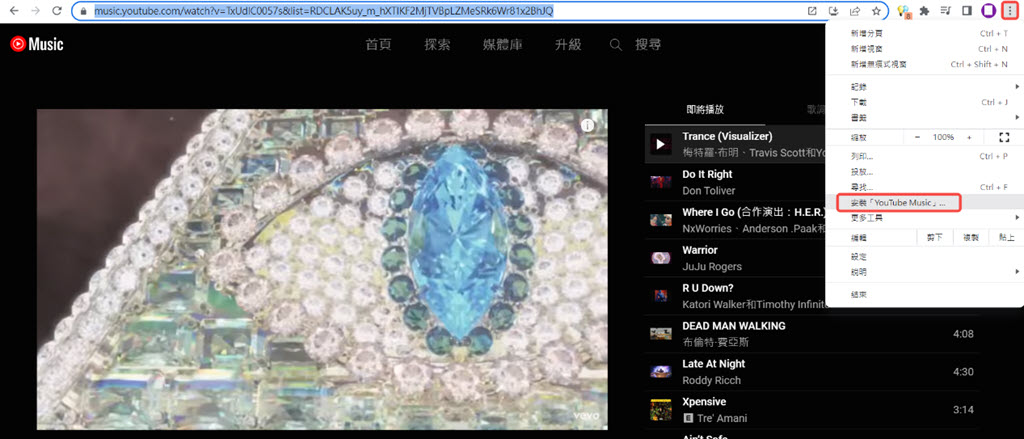The image size is (1024, 439).
Task: Click the Do It Right album thumbnail
Action: coord(661,182)
